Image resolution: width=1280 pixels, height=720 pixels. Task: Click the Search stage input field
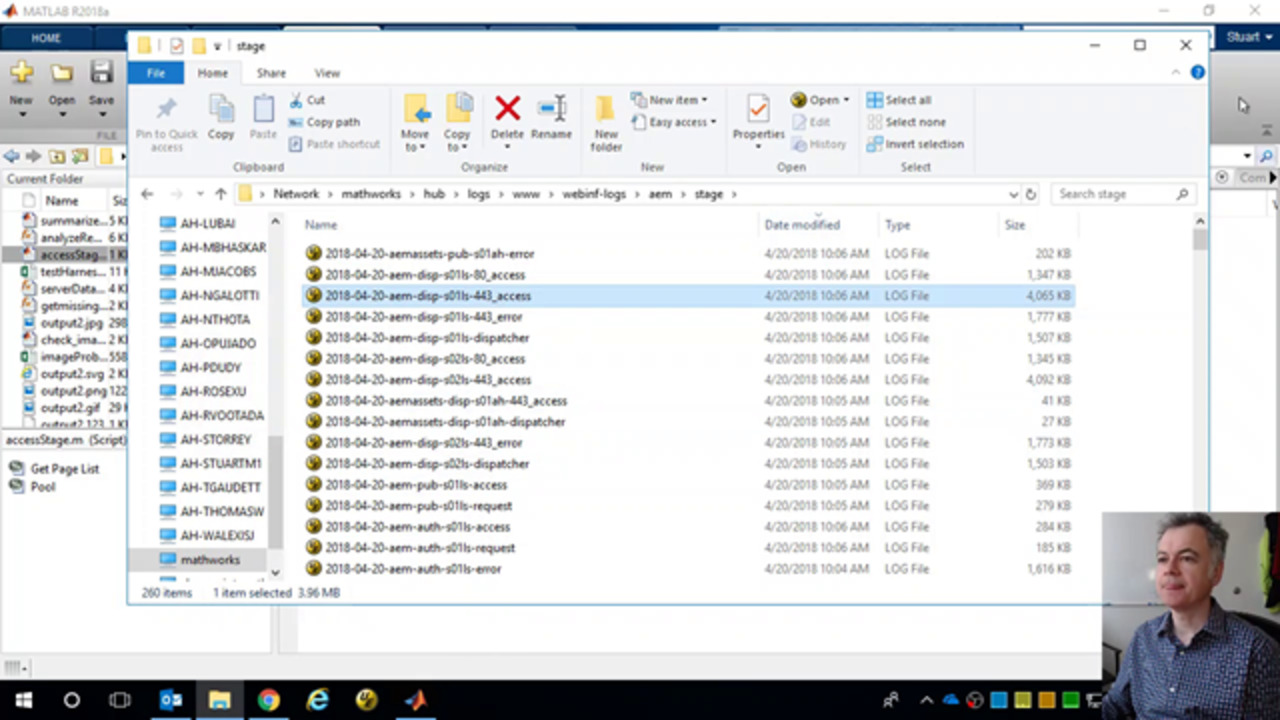1113,194
